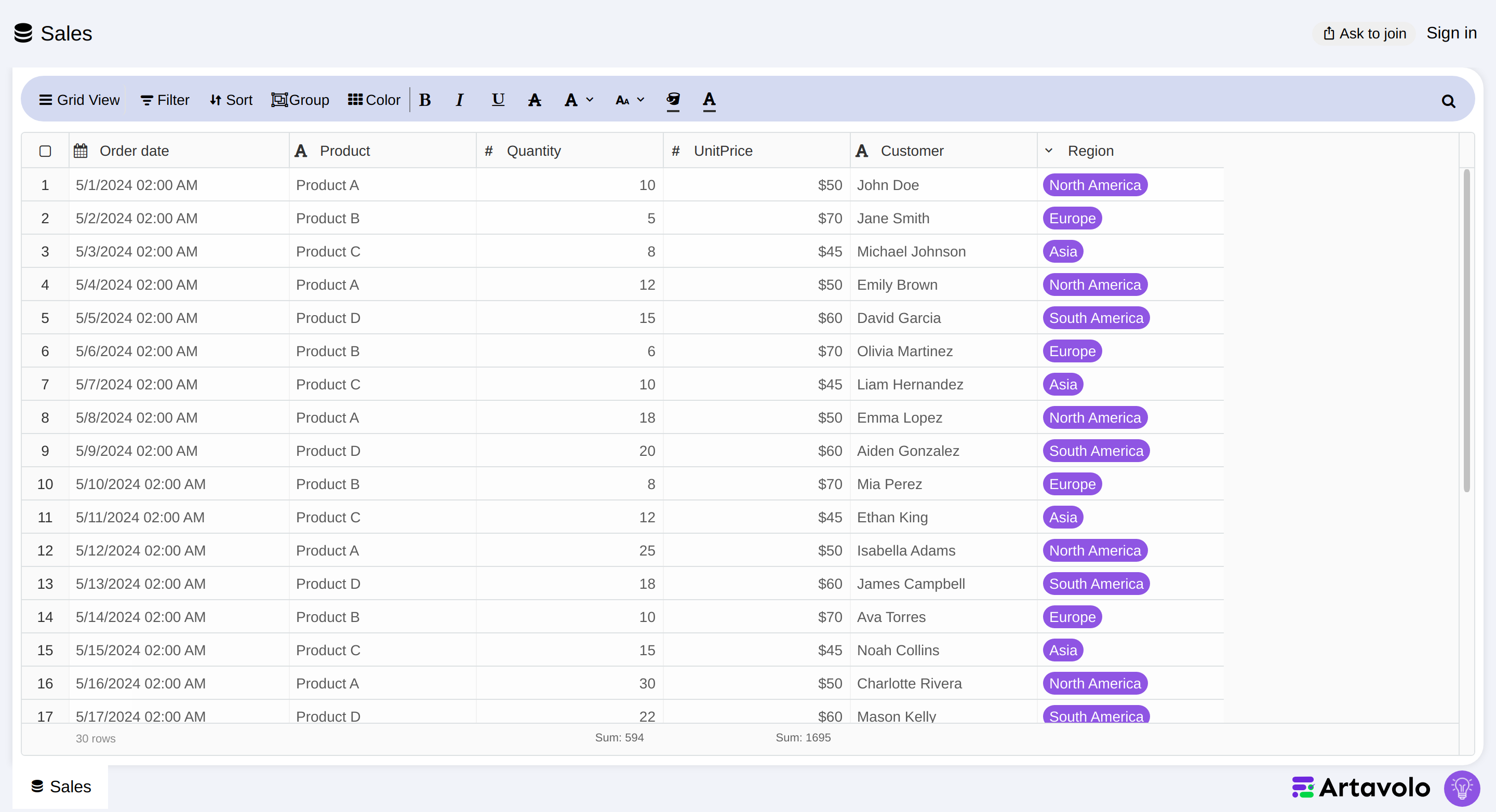Click the Charlotte Rivera customer cell

pos(944,683)
